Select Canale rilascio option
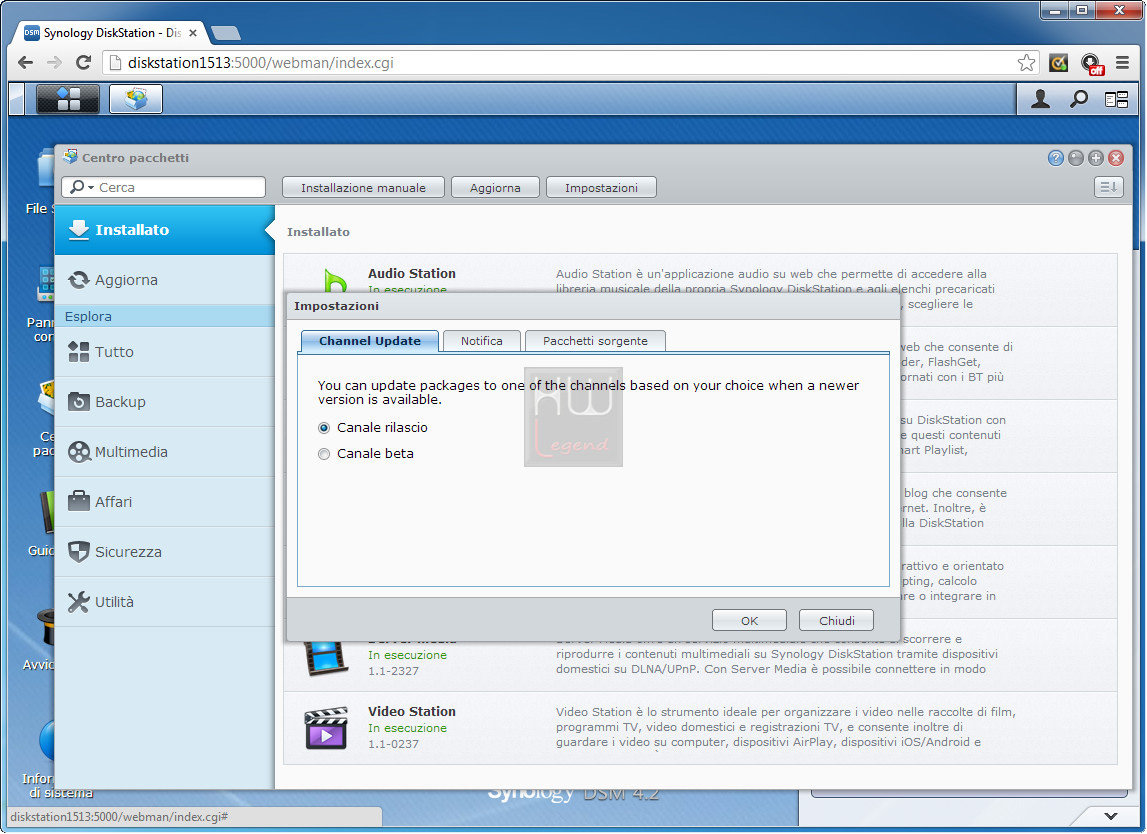The image size is (1147, 834). 324,428
